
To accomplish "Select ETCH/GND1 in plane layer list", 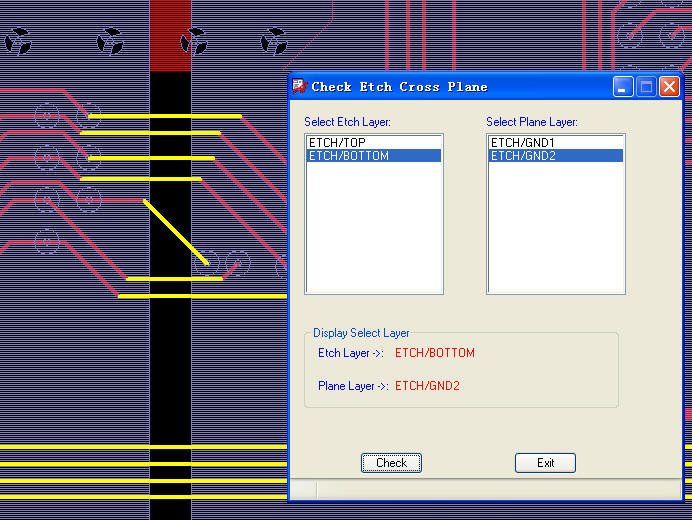I will [x=556, y=143].
